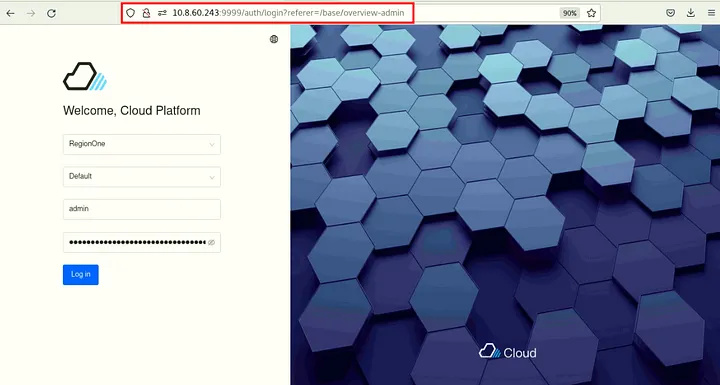Click the Welcome, Cloud Platform heading

pos(132,111)
